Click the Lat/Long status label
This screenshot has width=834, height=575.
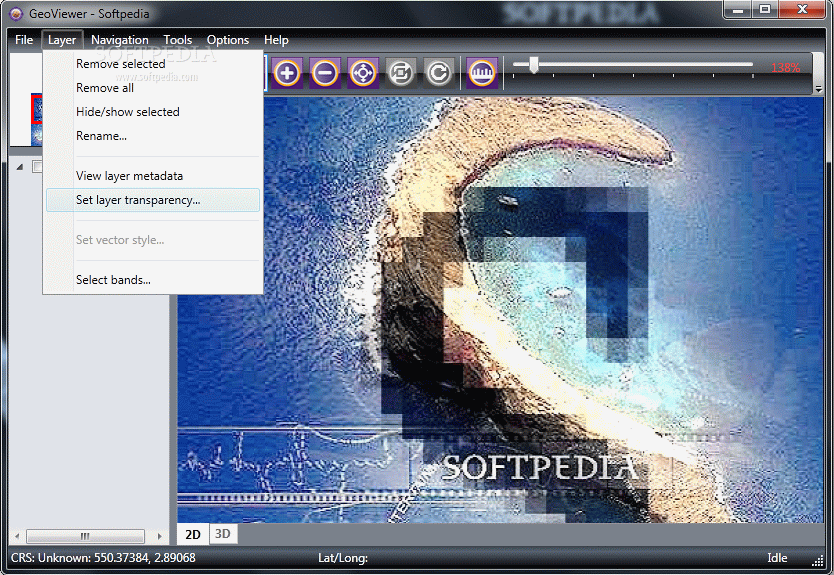point(343,557)
